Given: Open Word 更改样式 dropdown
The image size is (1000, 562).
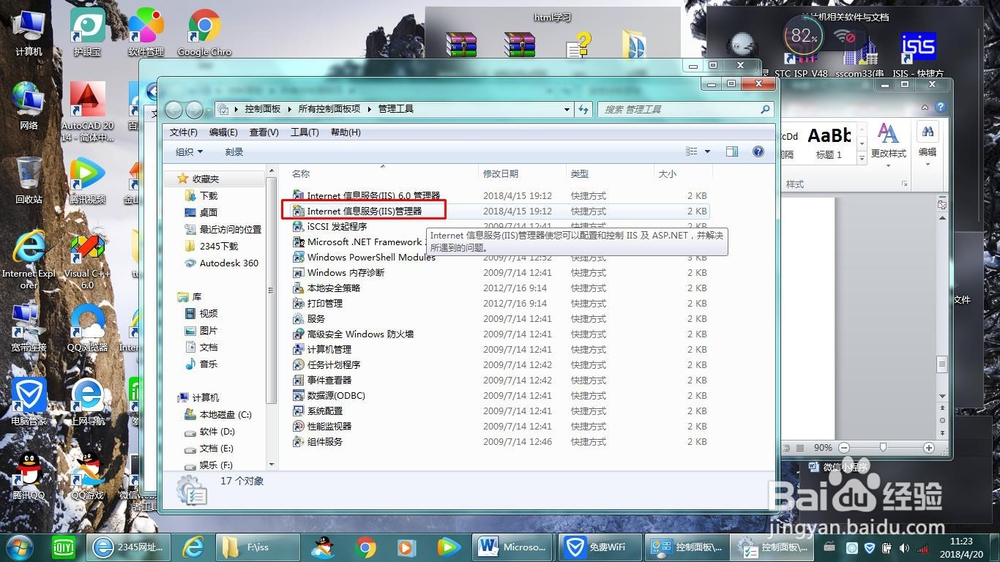Looking at the screenshot, I should 888,143.
